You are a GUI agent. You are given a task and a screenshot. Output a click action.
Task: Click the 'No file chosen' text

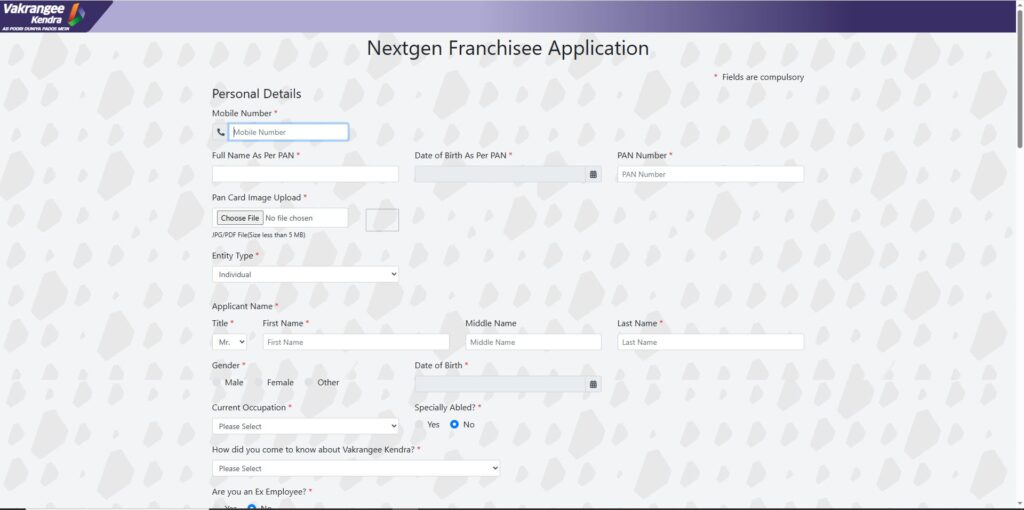tap(289, 218)
